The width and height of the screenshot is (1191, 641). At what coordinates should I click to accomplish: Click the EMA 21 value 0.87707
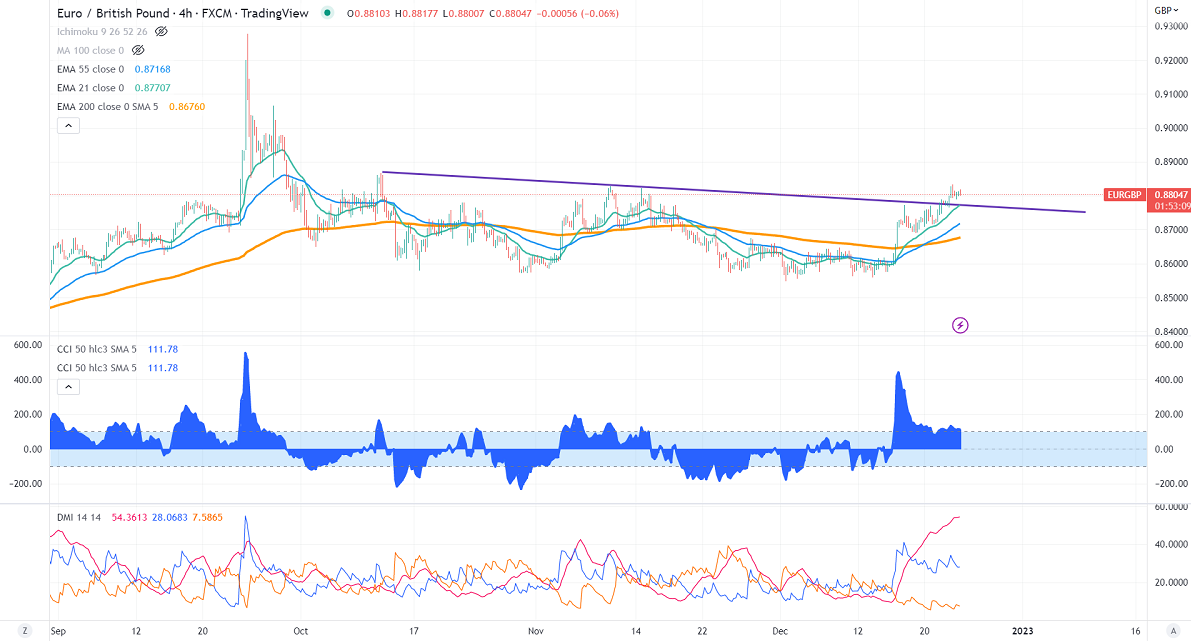(x=153, y=88)
